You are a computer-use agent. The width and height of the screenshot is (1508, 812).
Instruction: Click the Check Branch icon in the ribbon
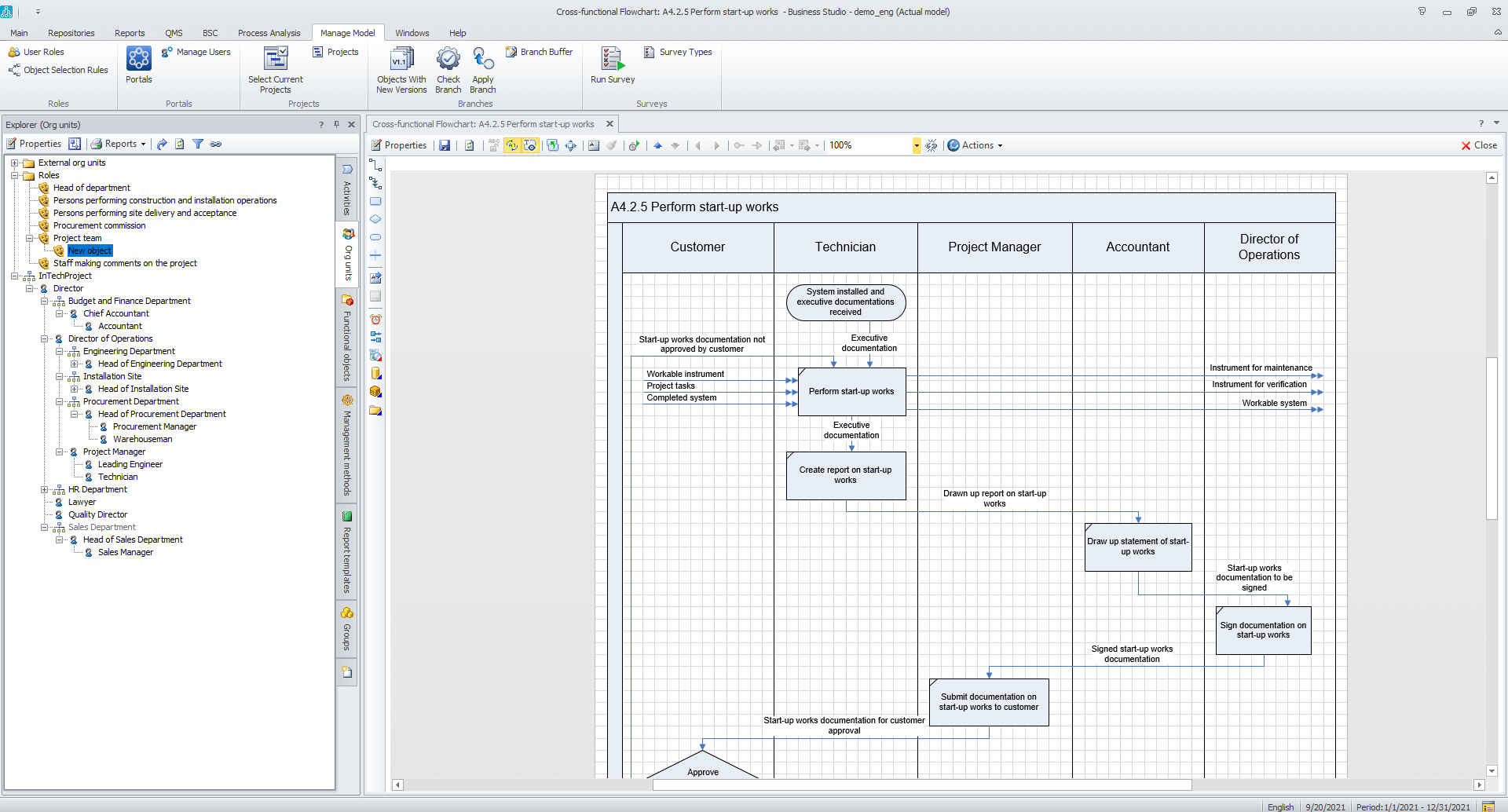(448, 60)
